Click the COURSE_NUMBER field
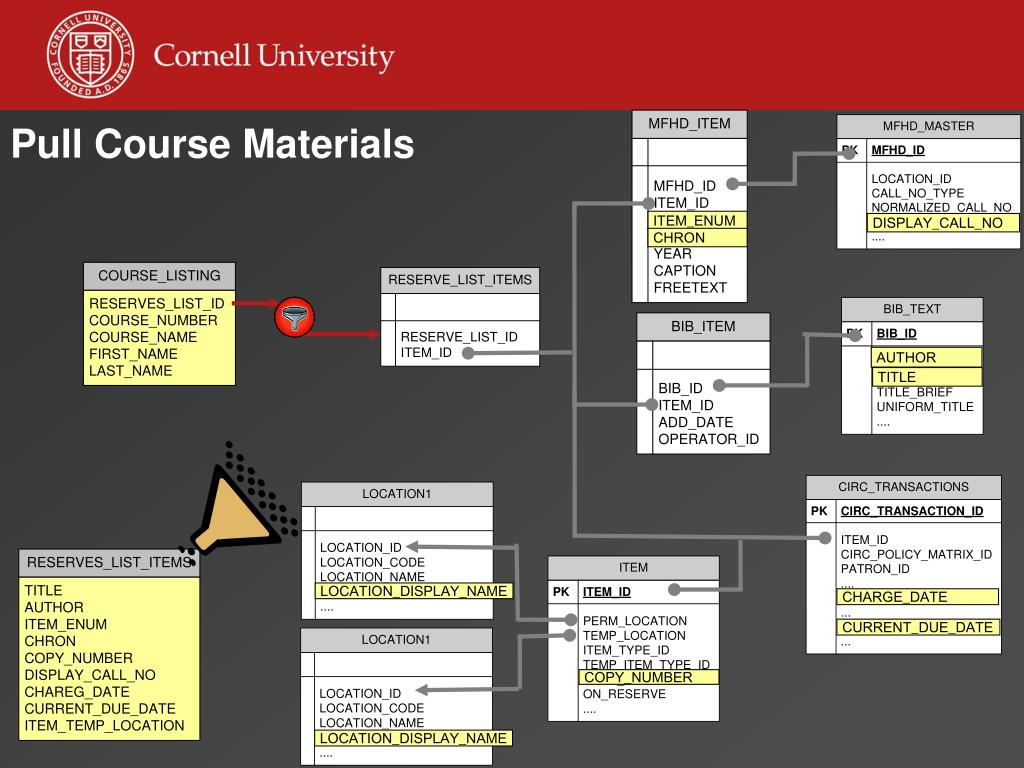 click(x=153, y=321)
